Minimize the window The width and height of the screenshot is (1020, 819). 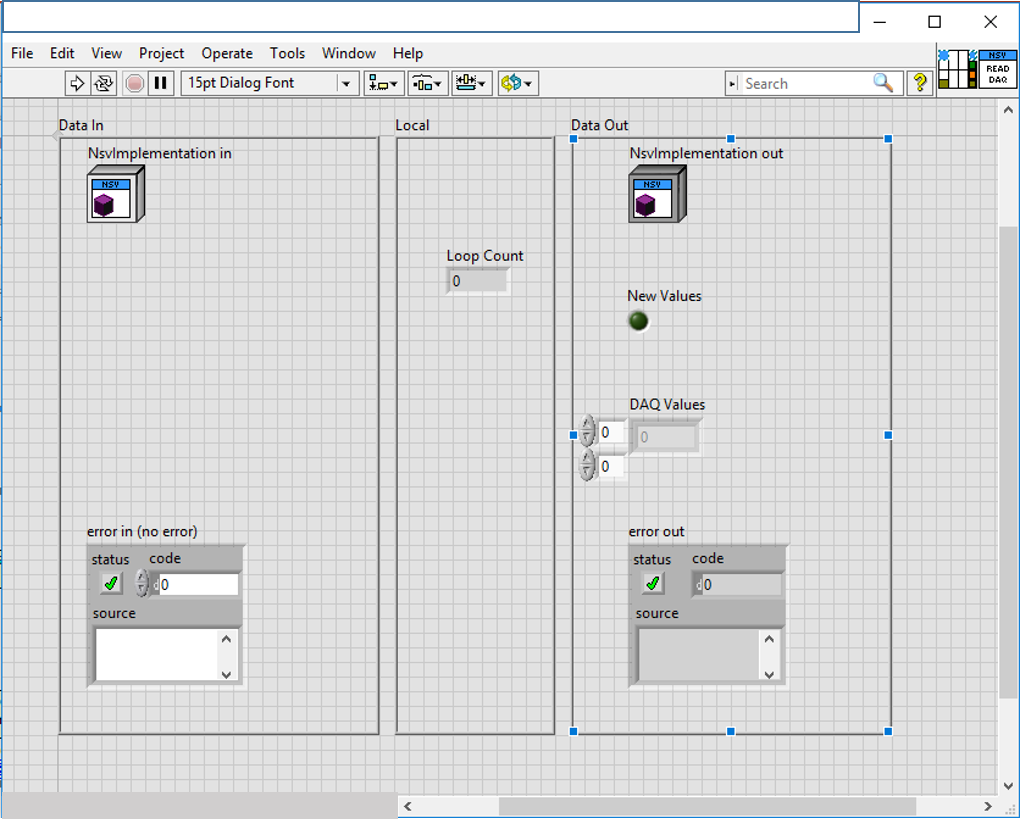[x=879, y=22]
